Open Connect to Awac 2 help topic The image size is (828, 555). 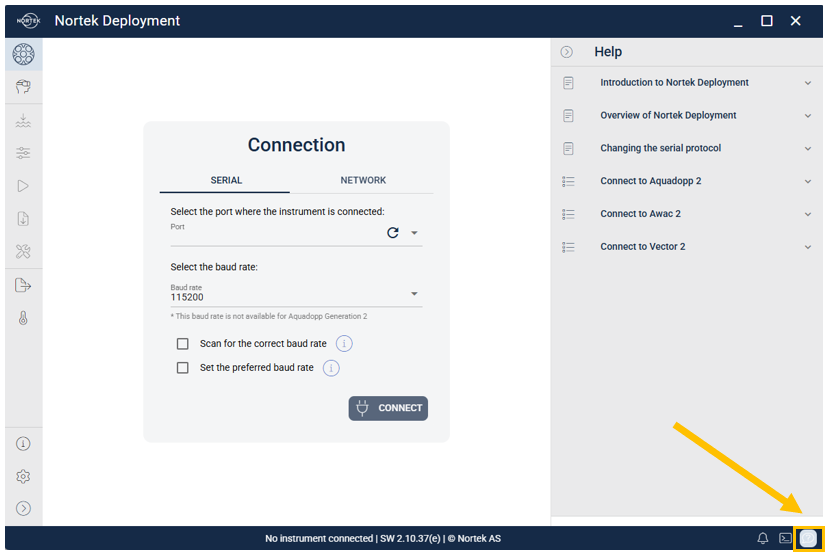(x=641, y=213)
